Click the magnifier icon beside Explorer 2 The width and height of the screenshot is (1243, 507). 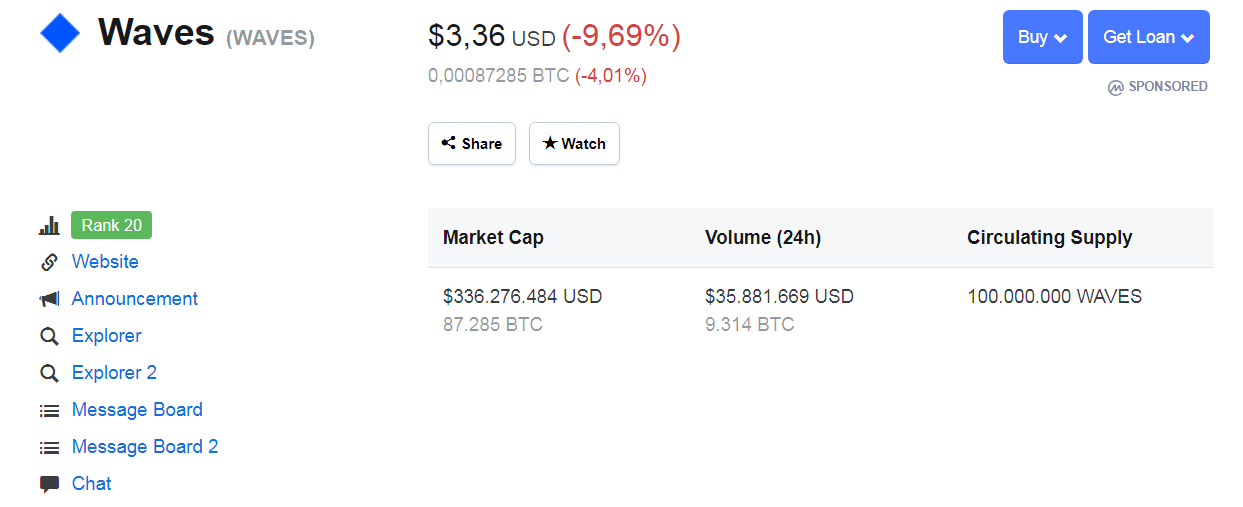pyautogui.click(x=49, y=373)
